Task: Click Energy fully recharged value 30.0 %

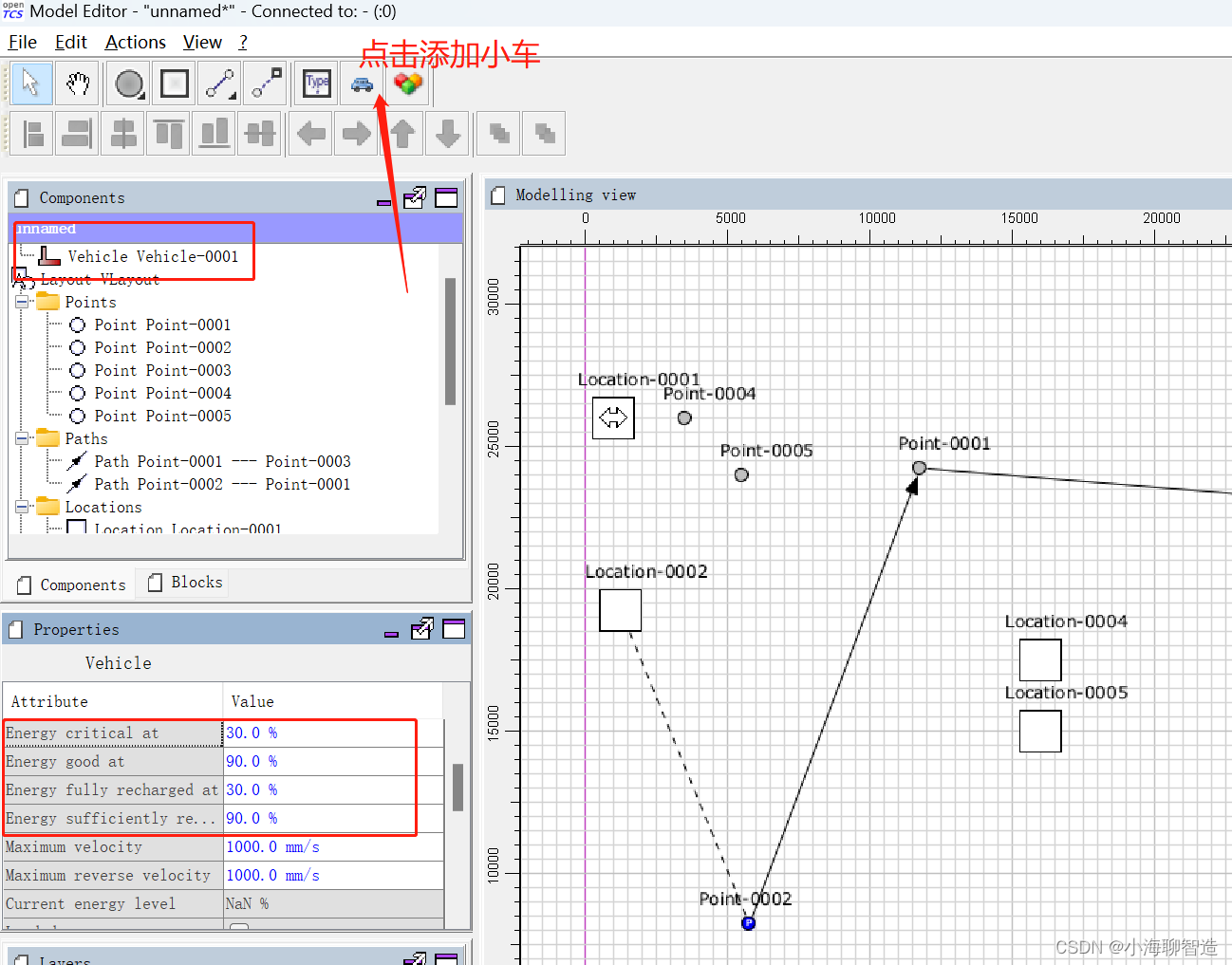Action: 333,789
